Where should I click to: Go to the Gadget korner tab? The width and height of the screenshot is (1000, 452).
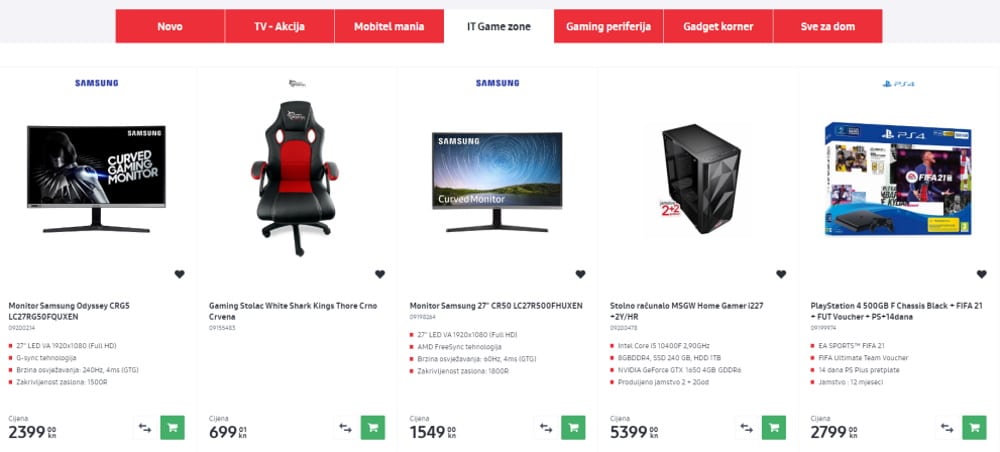pyautogui.click(x=718, y=26)
